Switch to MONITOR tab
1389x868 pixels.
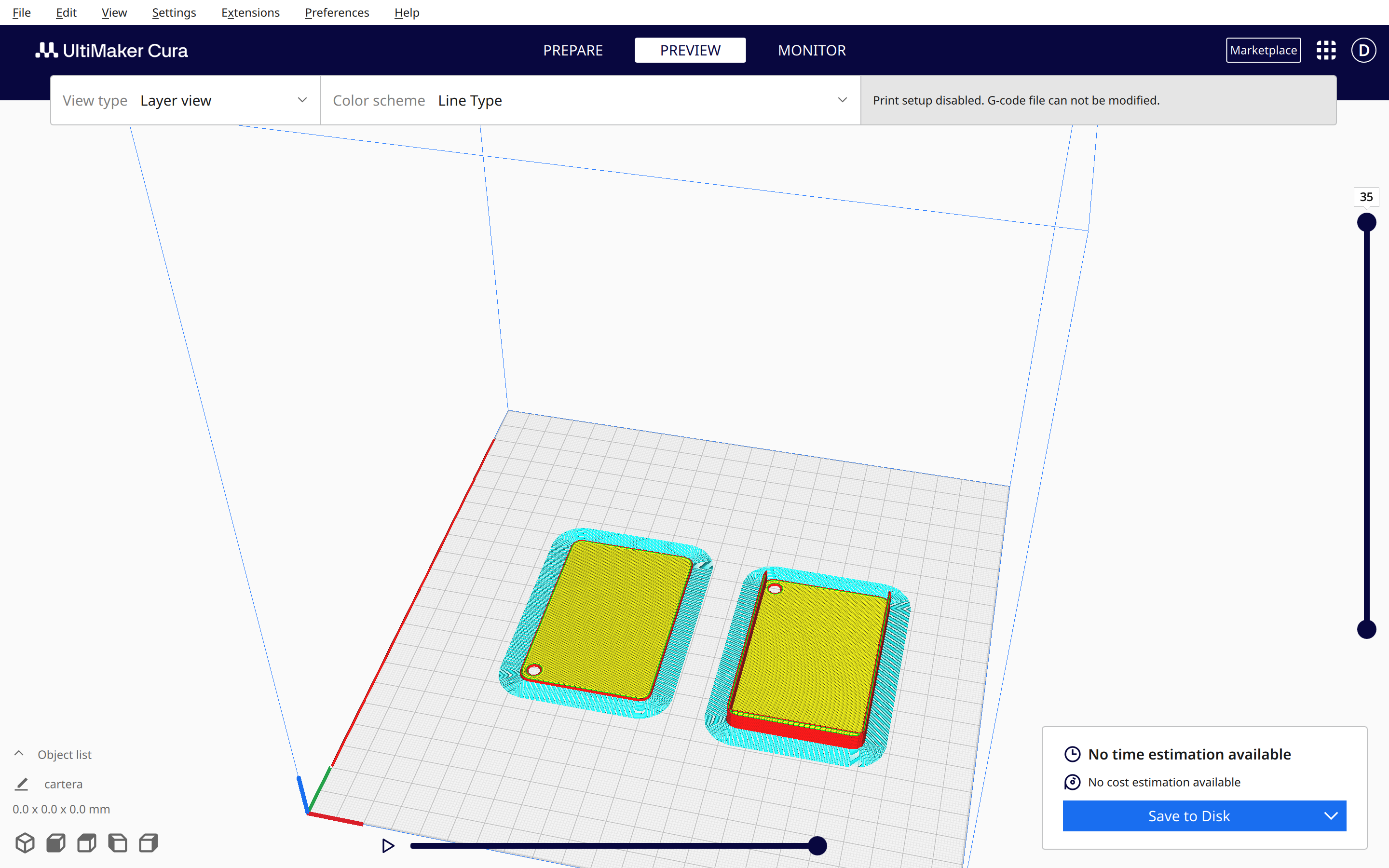(x=811, y=50)
